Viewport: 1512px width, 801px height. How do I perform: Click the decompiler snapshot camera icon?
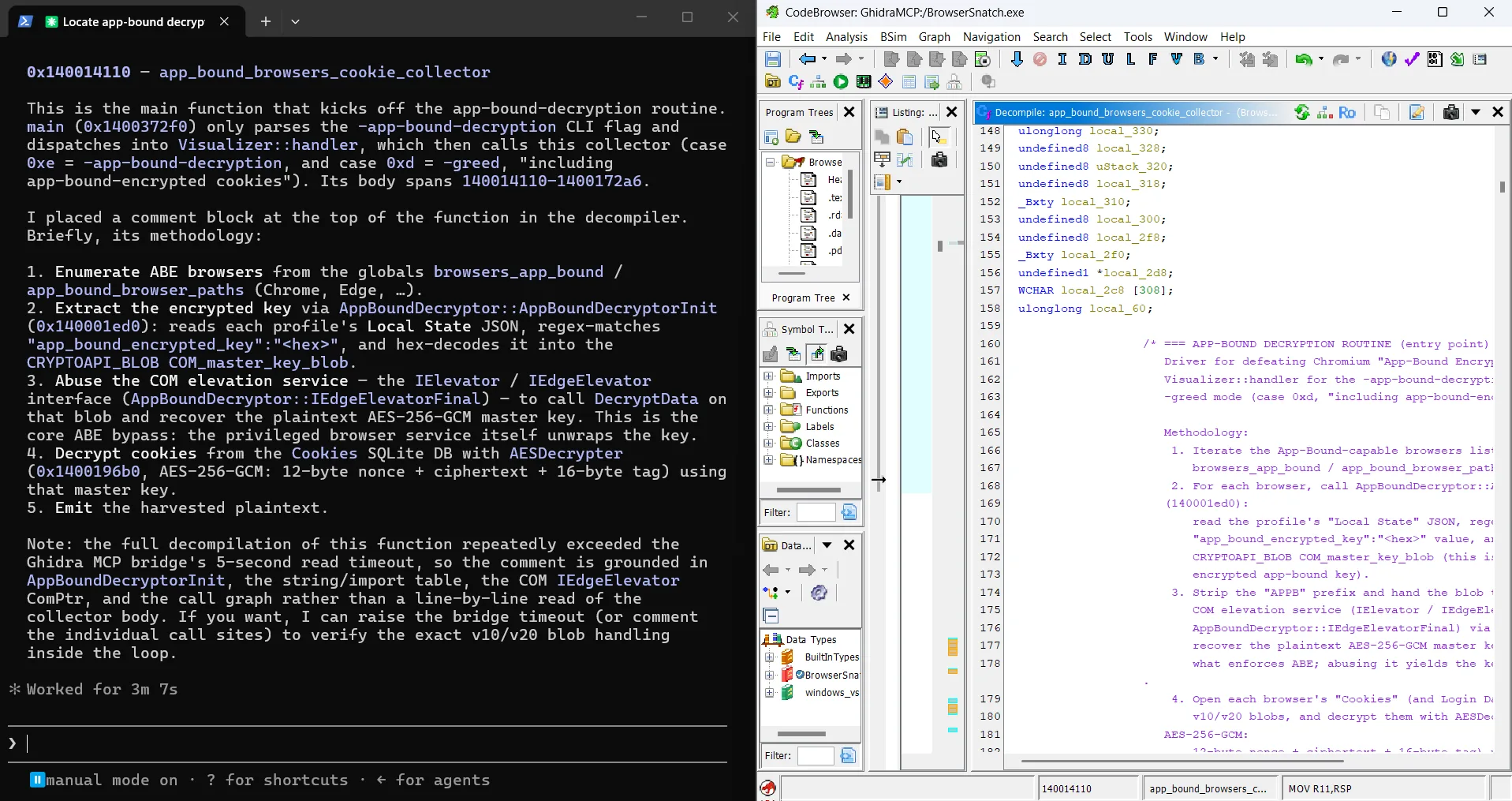pyautogui.click(x=1450, y=113)
